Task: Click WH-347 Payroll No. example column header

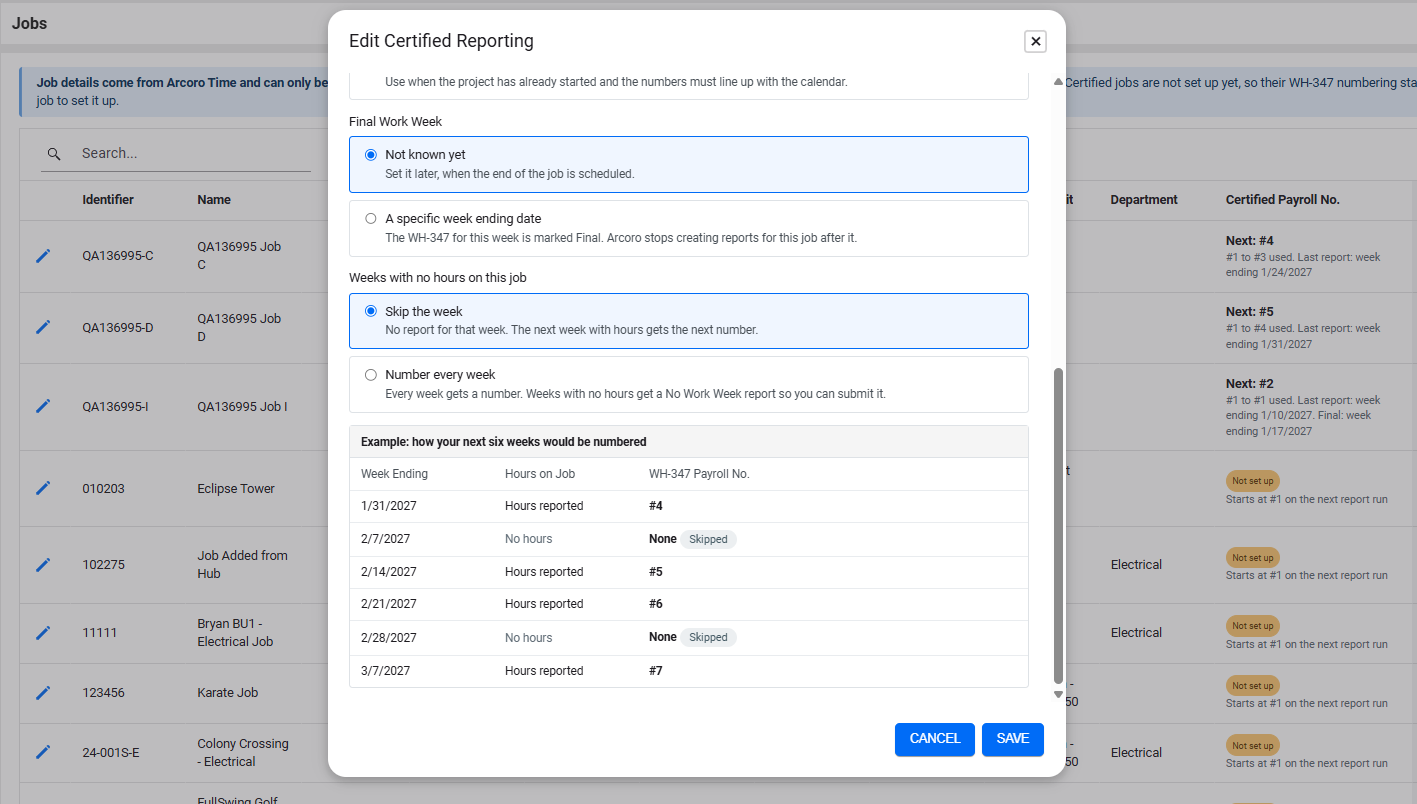Action: pos(699,474)
